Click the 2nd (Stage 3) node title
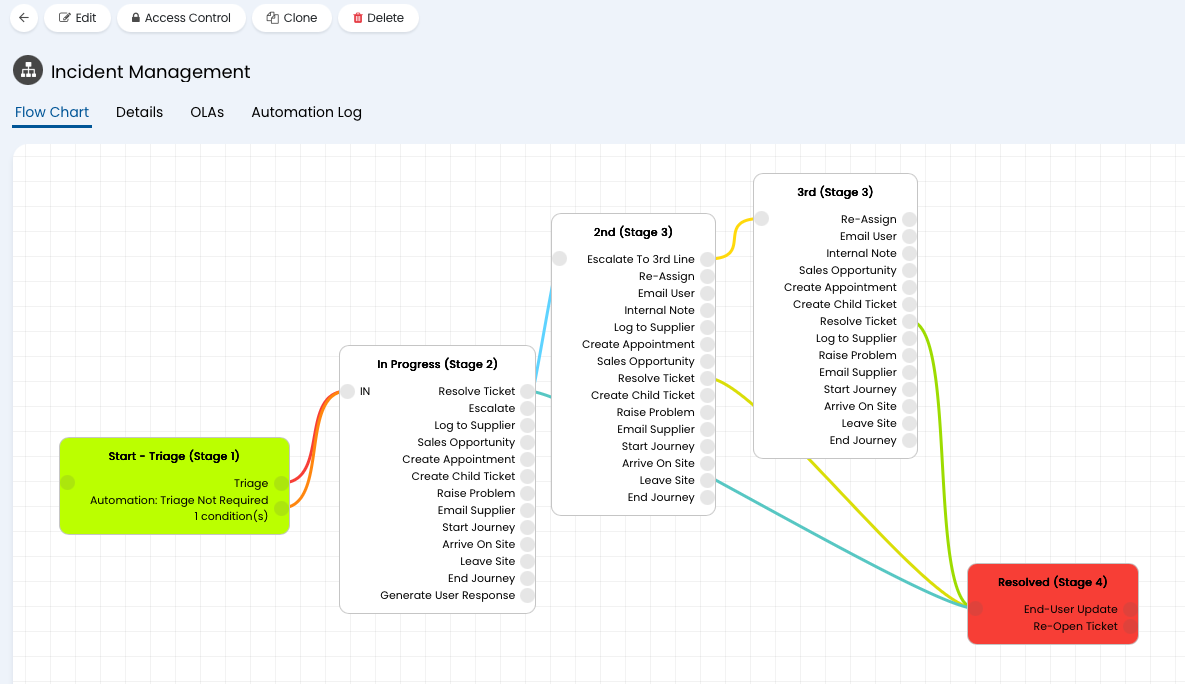Screen dimensions: 1185x684 point(632,232)
